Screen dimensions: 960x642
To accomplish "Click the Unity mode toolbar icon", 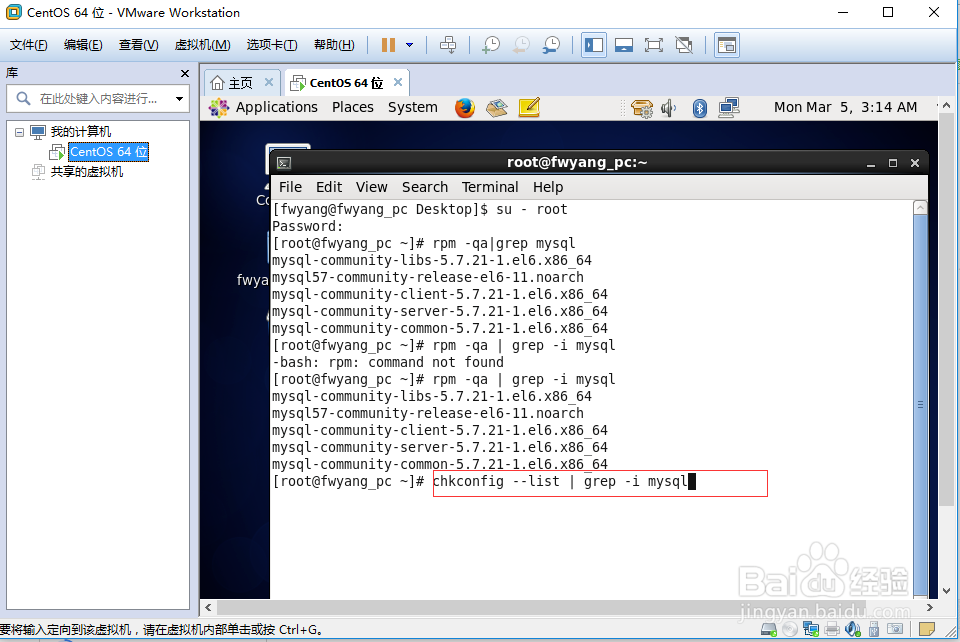I will (x=684, y=45).
